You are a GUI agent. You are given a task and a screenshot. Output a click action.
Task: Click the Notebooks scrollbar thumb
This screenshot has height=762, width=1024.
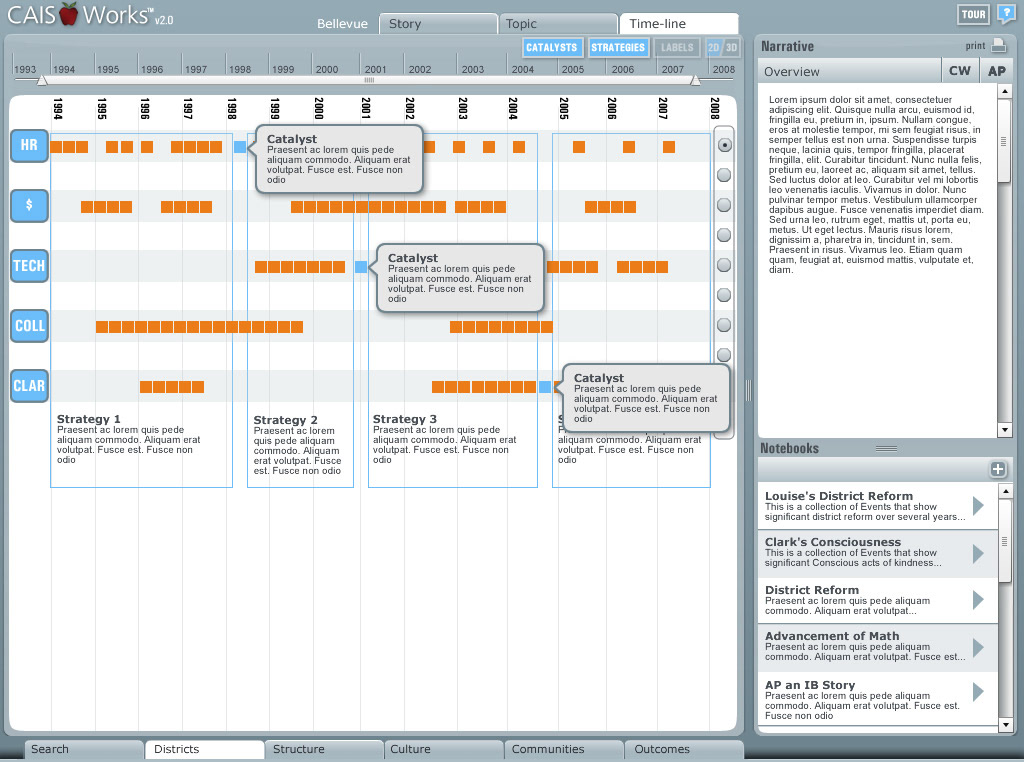[x=1006, y=541]
